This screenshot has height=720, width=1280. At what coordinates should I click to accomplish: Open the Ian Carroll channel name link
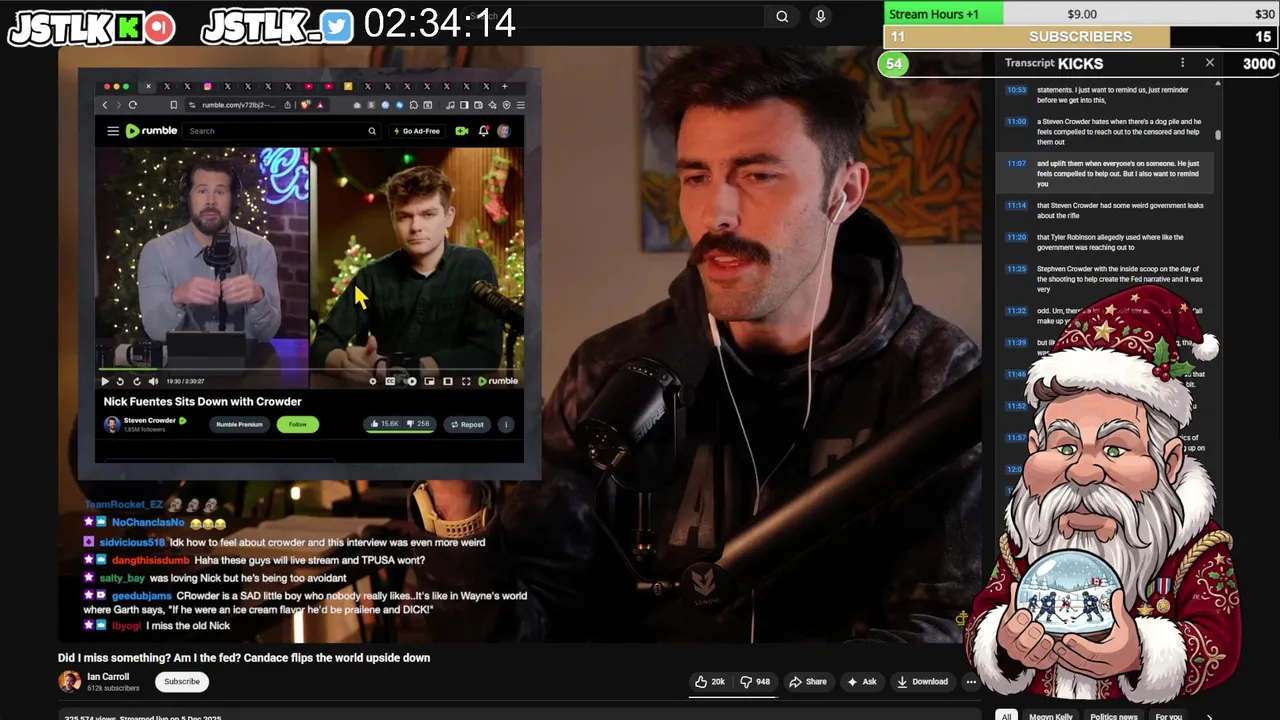tap(108, 676)
